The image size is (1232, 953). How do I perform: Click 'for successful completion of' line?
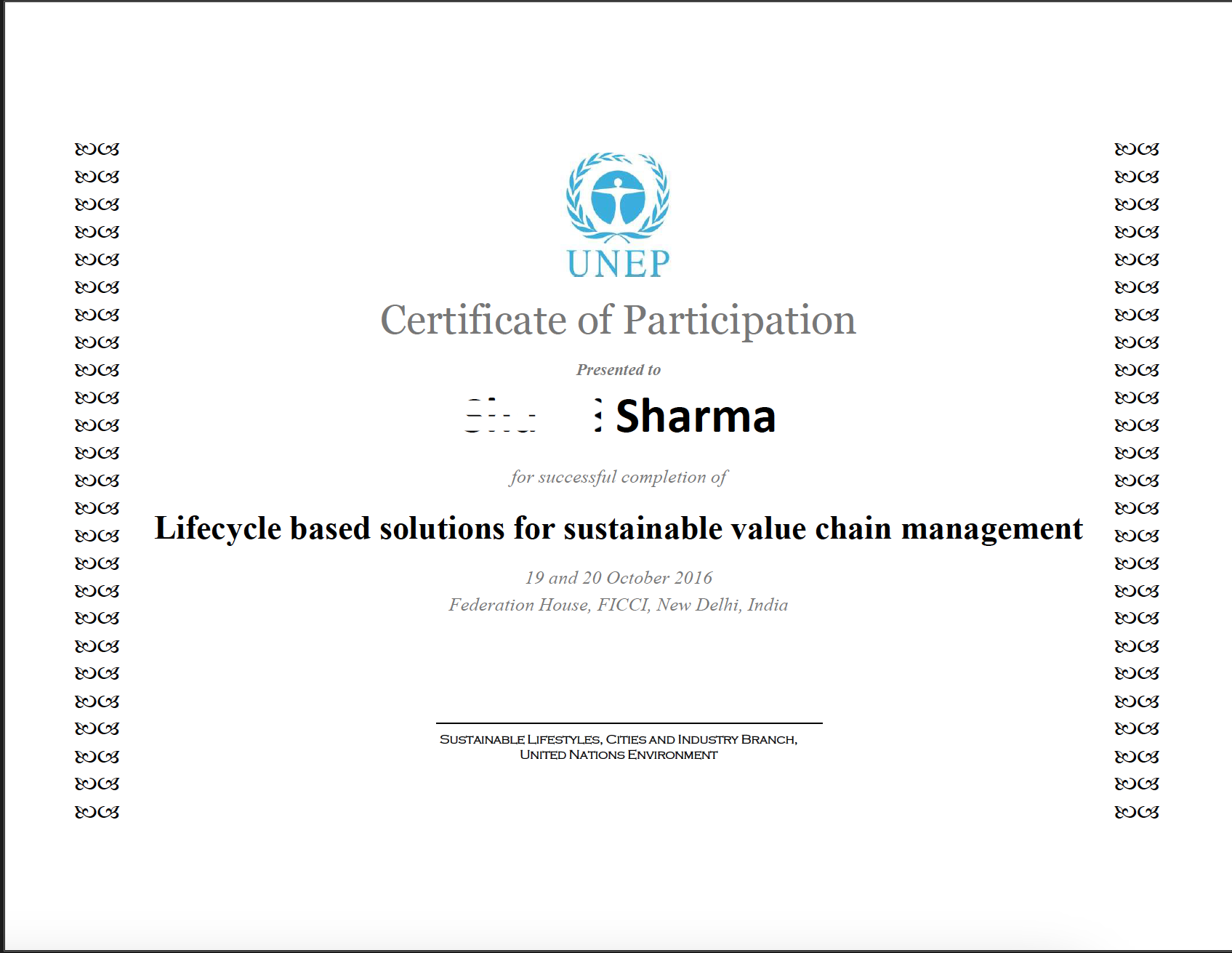[618, 477]
